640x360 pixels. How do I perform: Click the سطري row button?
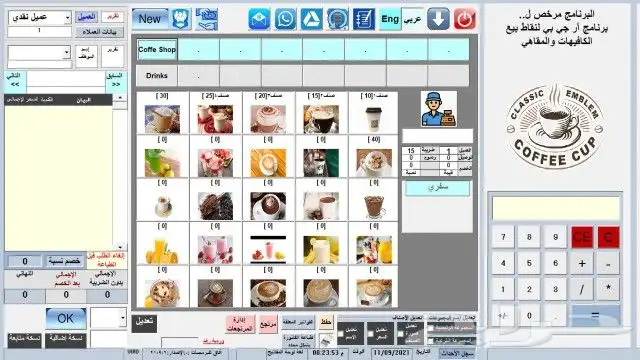click(x=438, y=188)
